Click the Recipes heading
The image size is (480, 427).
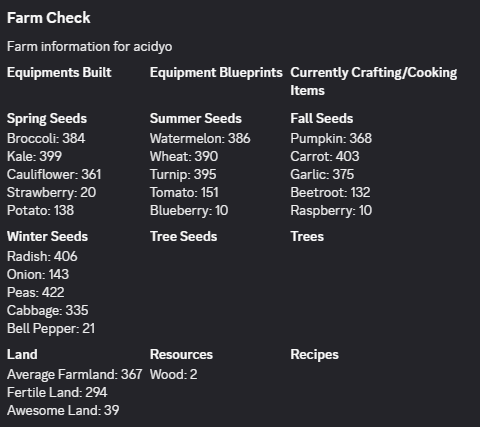pyautogui.click(x=315, y=355)
